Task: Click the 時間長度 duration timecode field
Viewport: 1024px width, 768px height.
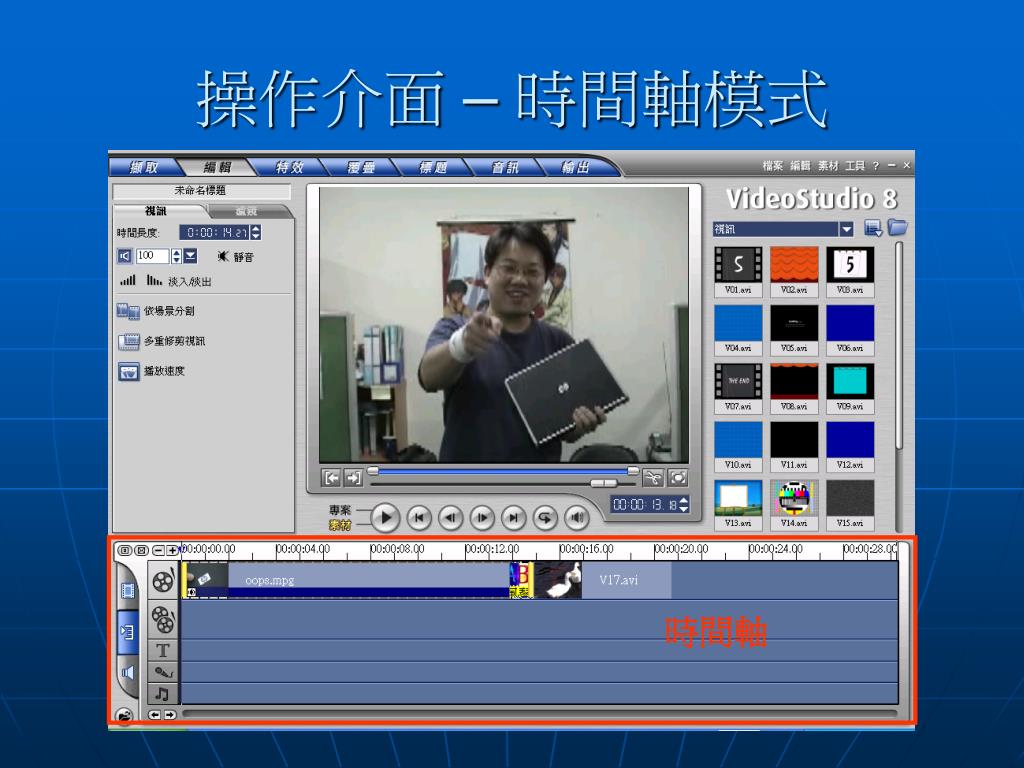Action: click(x=215, y=232)
